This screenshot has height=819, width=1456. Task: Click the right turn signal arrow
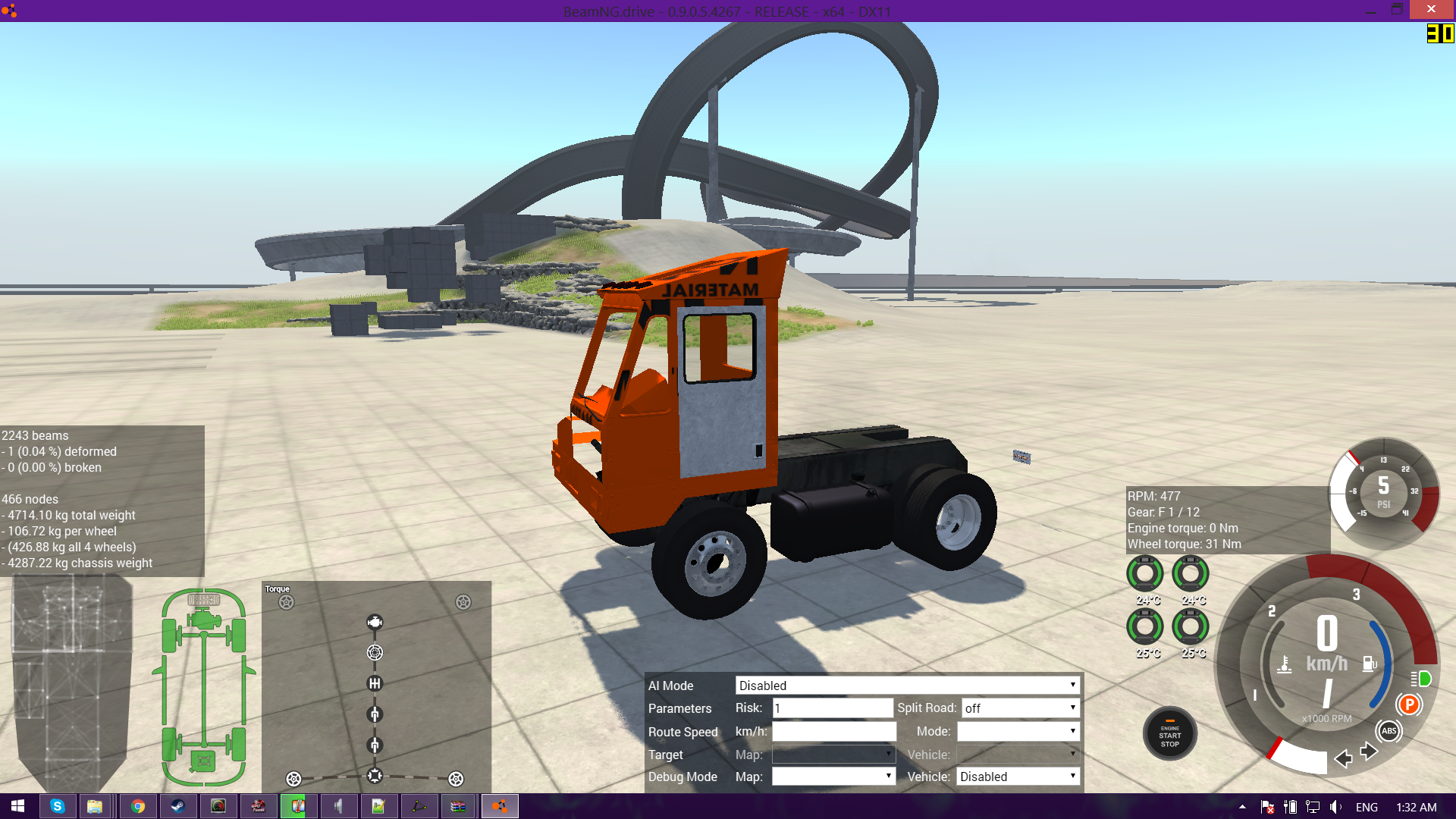coord(1369,751)
